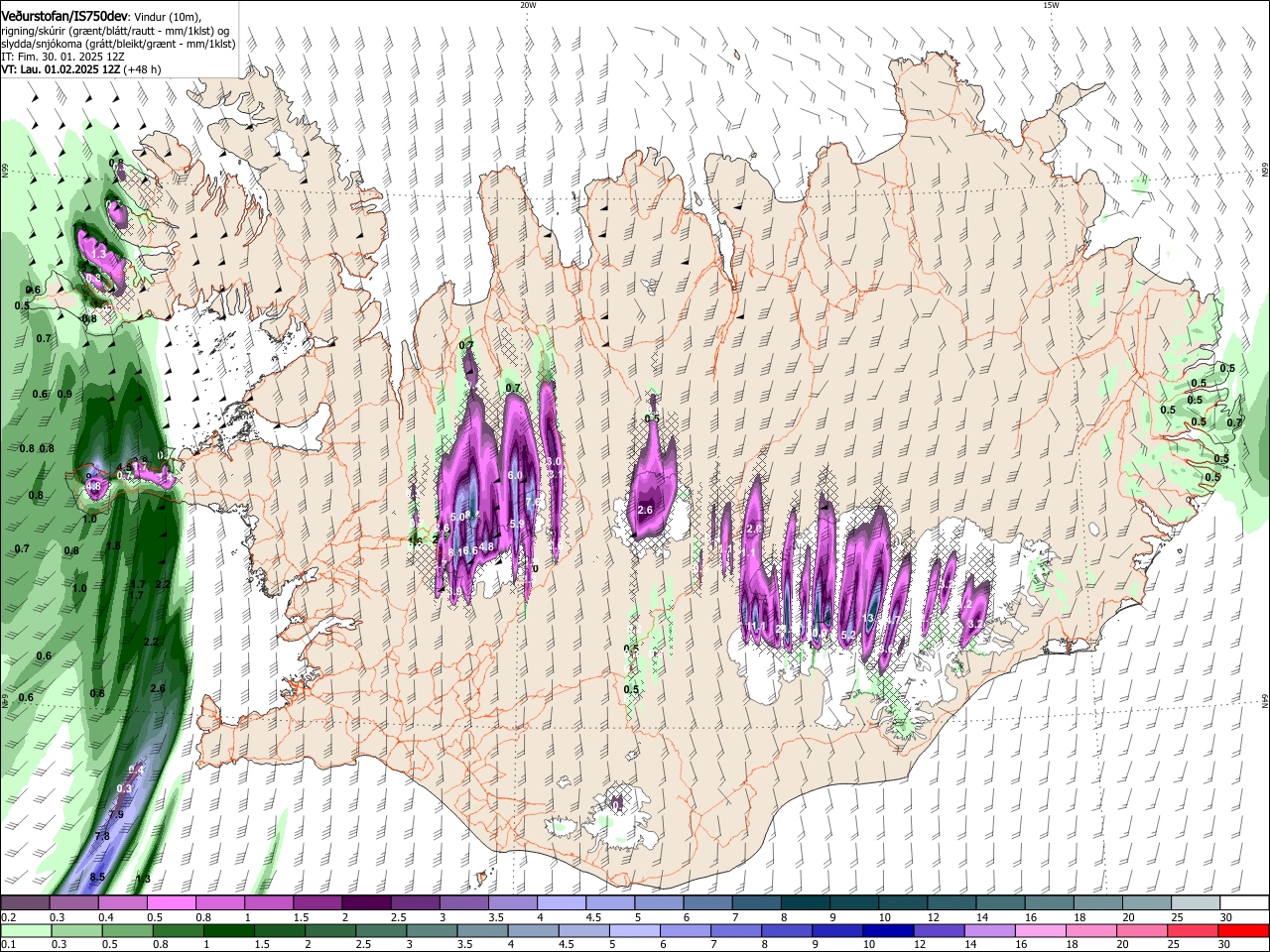Select the darkest purple swatch in the snow scale
The width and height of the screenshot is (1270, 952).
(x=366, y=903)
